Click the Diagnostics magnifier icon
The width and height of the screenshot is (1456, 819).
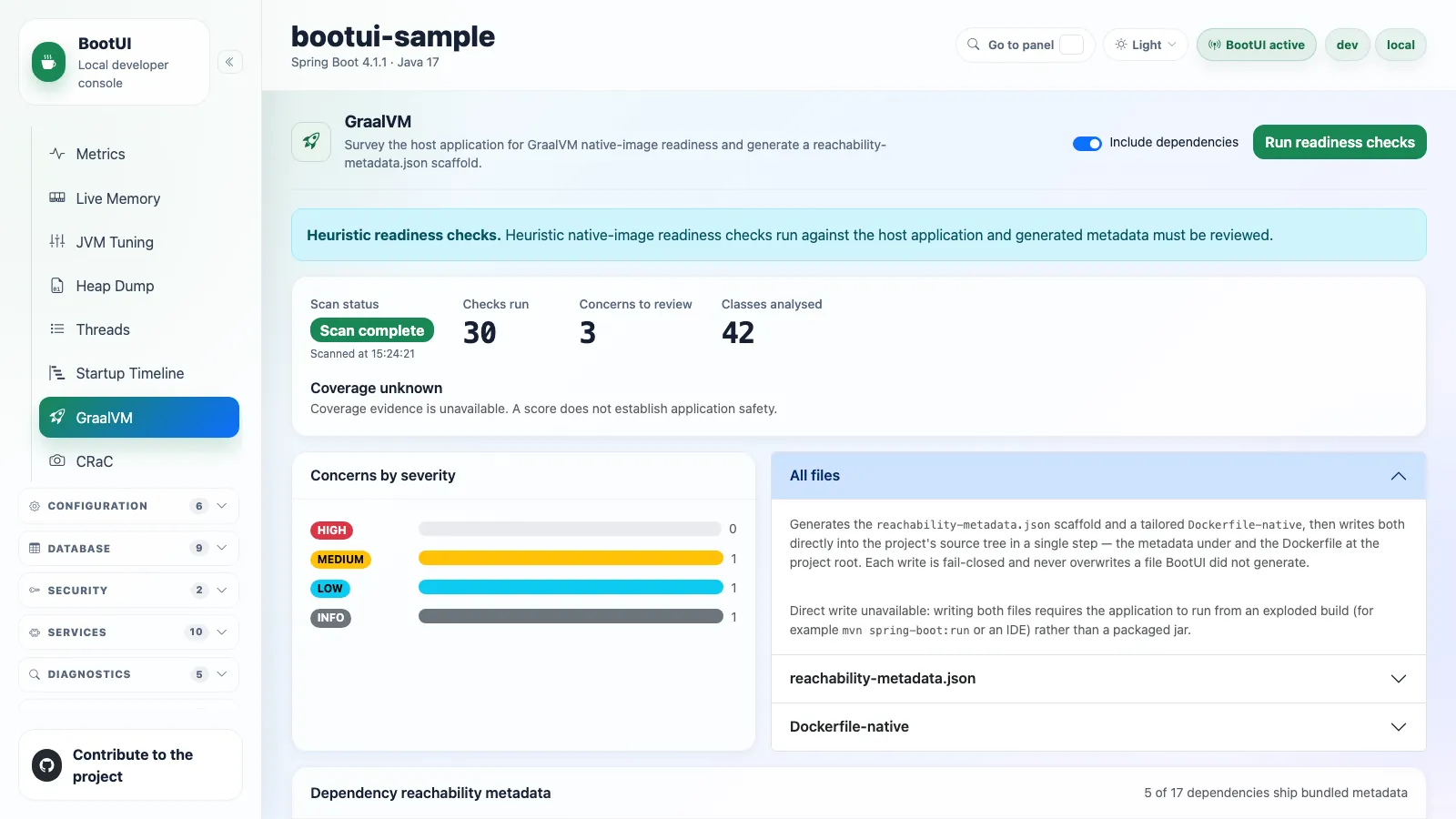(x=35, y=674)
